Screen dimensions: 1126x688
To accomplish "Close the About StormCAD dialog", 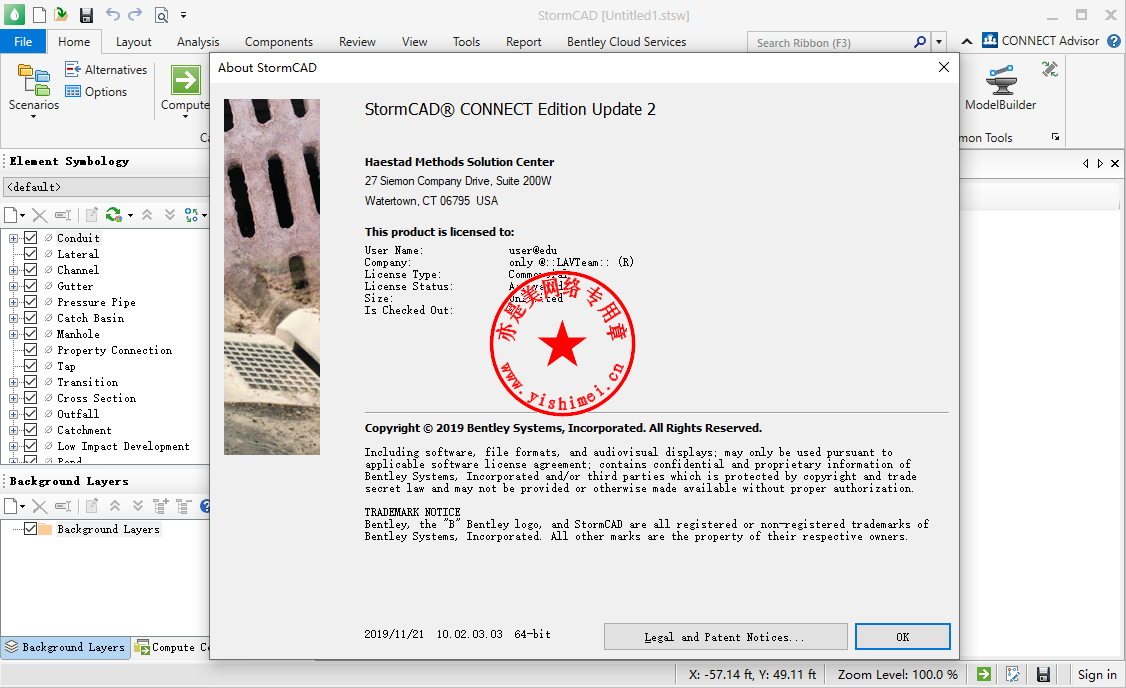I will click(944, 67).
